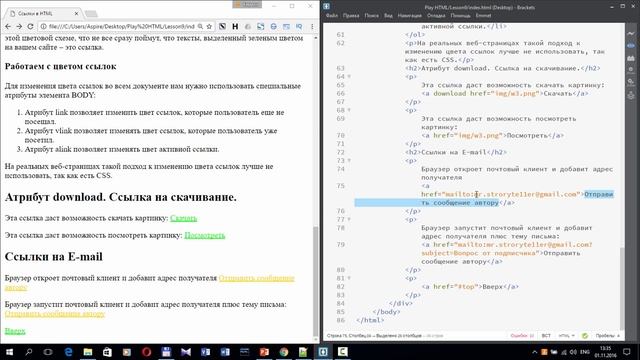Open Windows Start menu
The width and height of the screenshot is (640, 360).
click(9, 352)
